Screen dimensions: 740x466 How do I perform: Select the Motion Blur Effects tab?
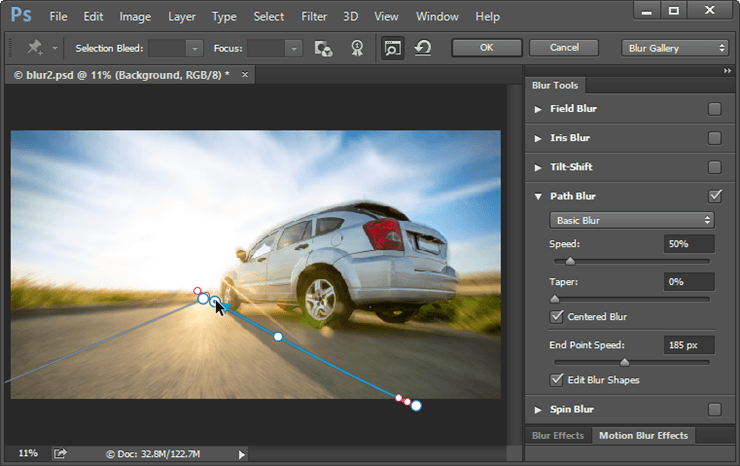[x=643, y=435]
